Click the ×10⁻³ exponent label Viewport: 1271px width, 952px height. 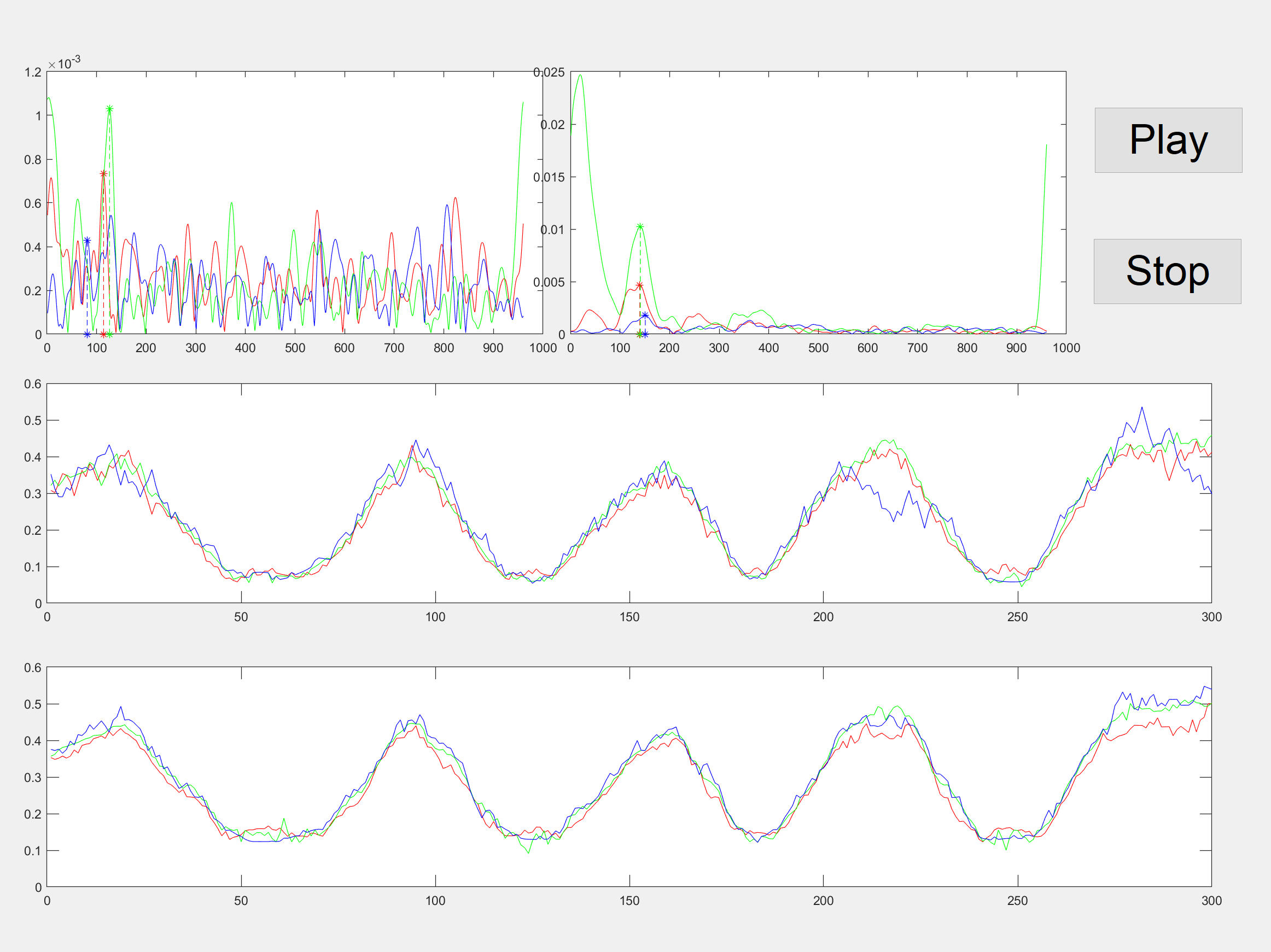[65, 63]
